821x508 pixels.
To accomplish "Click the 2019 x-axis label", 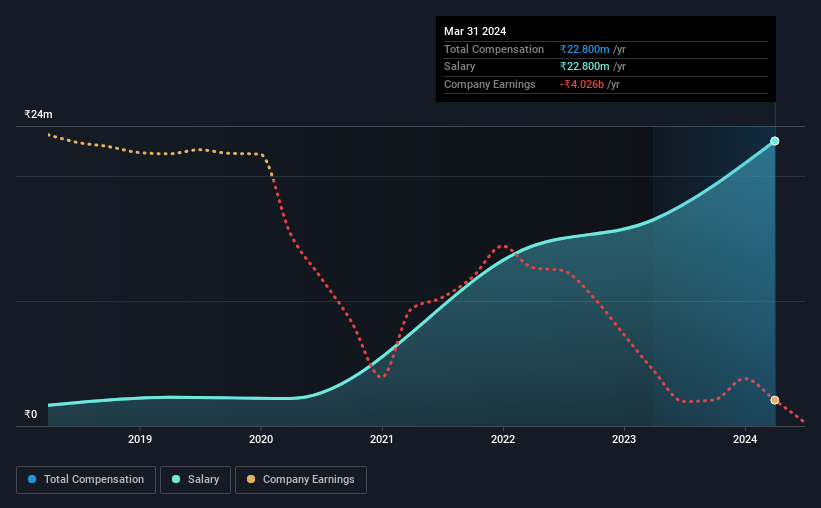I will pos(140,439).
